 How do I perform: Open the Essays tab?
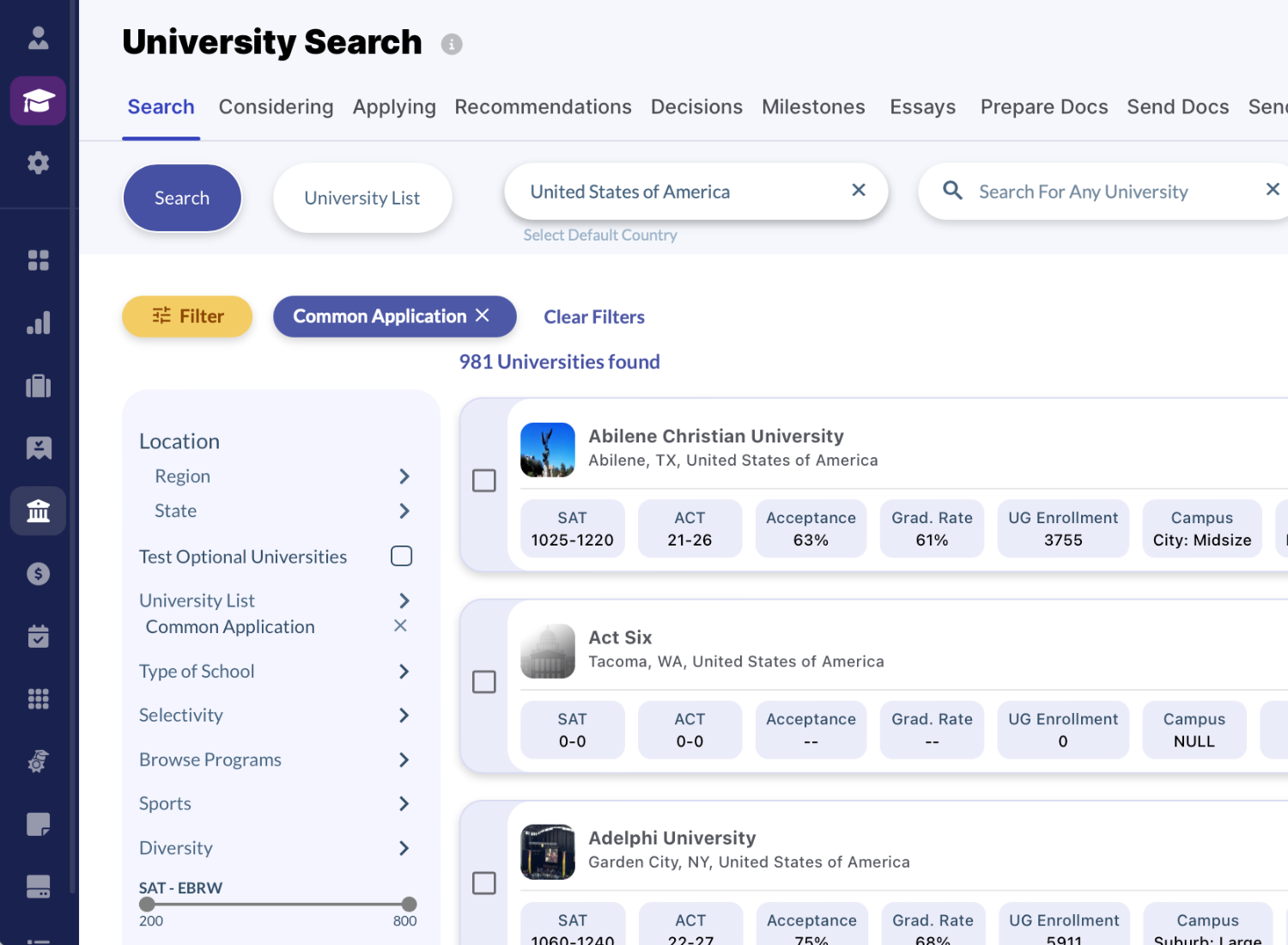click(922, 107)
